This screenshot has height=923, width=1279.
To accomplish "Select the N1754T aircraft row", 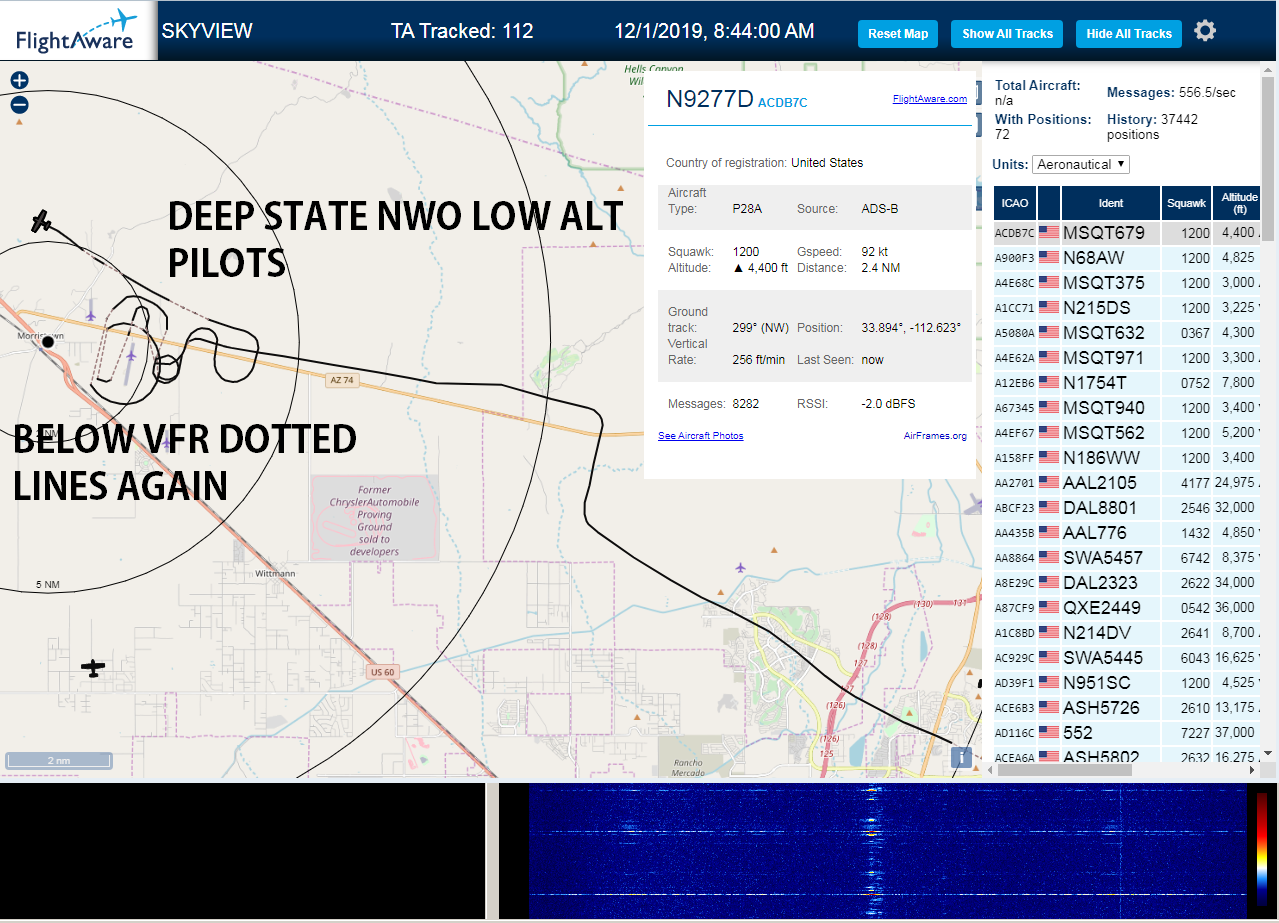I will pyautogui.click(x=1128, y=383).
